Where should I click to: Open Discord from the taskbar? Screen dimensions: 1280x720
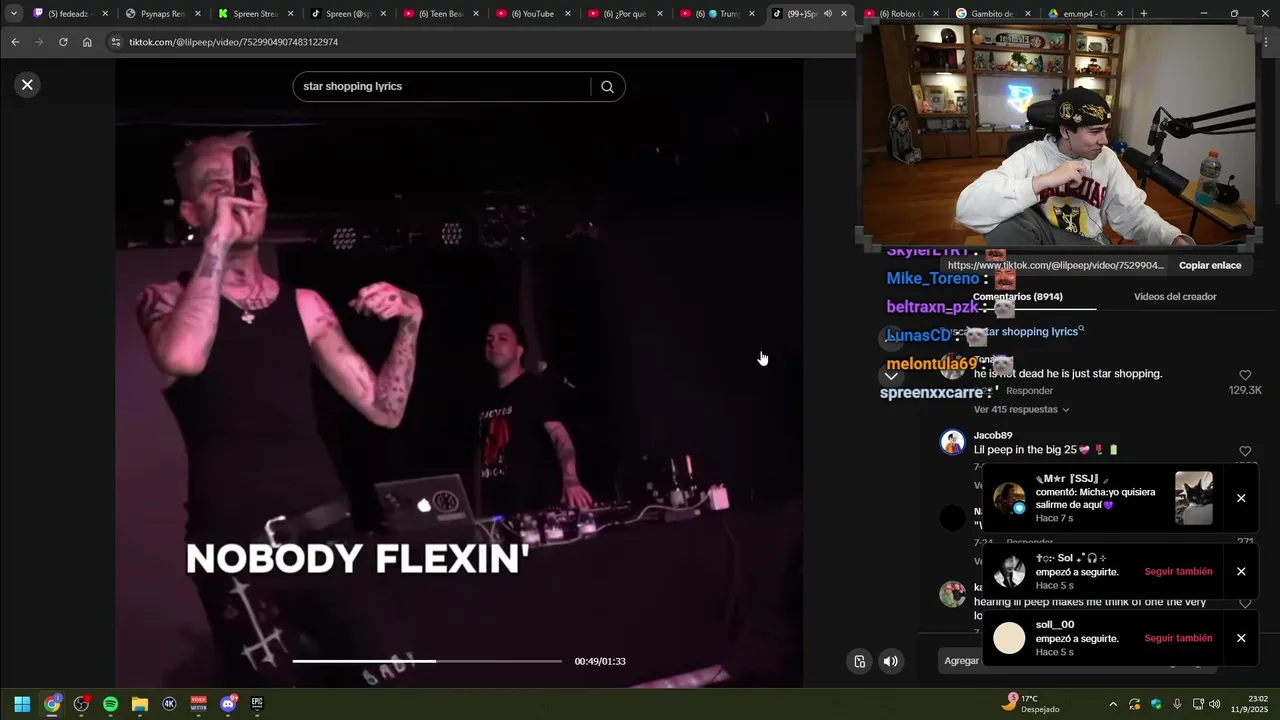[228, 704]
